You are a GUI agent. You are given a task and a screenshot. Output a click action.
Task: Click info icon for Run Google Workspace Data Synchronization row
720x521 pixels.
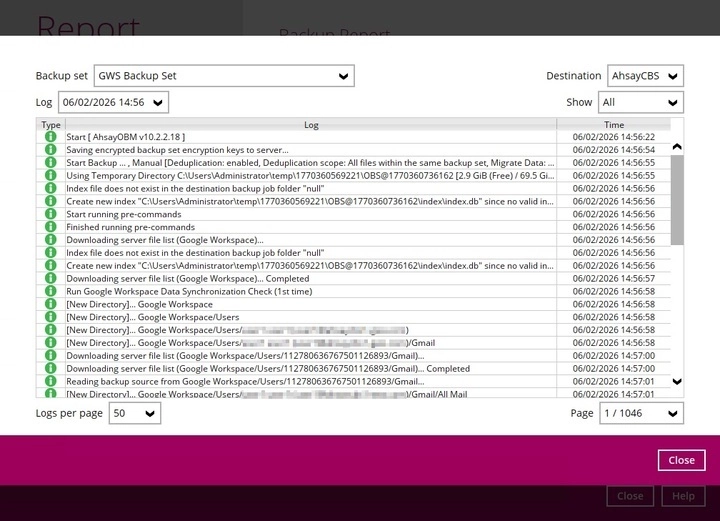point(51,291)
